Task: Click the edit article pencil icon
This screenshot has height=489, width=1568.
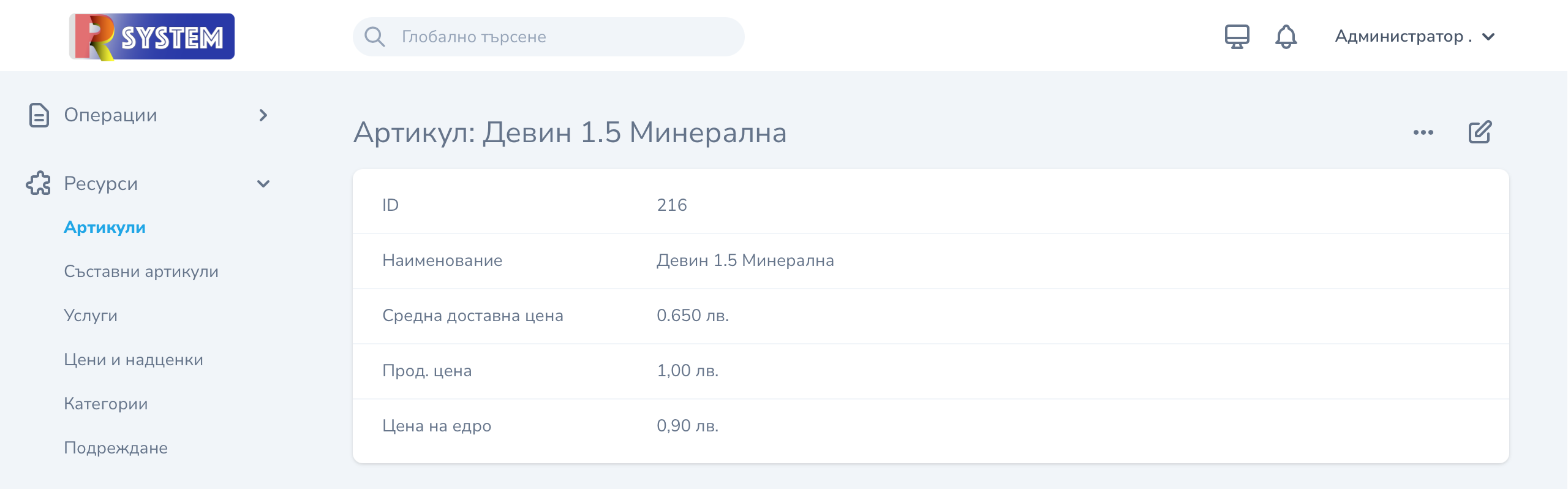Action: [x=1480, y=132]
